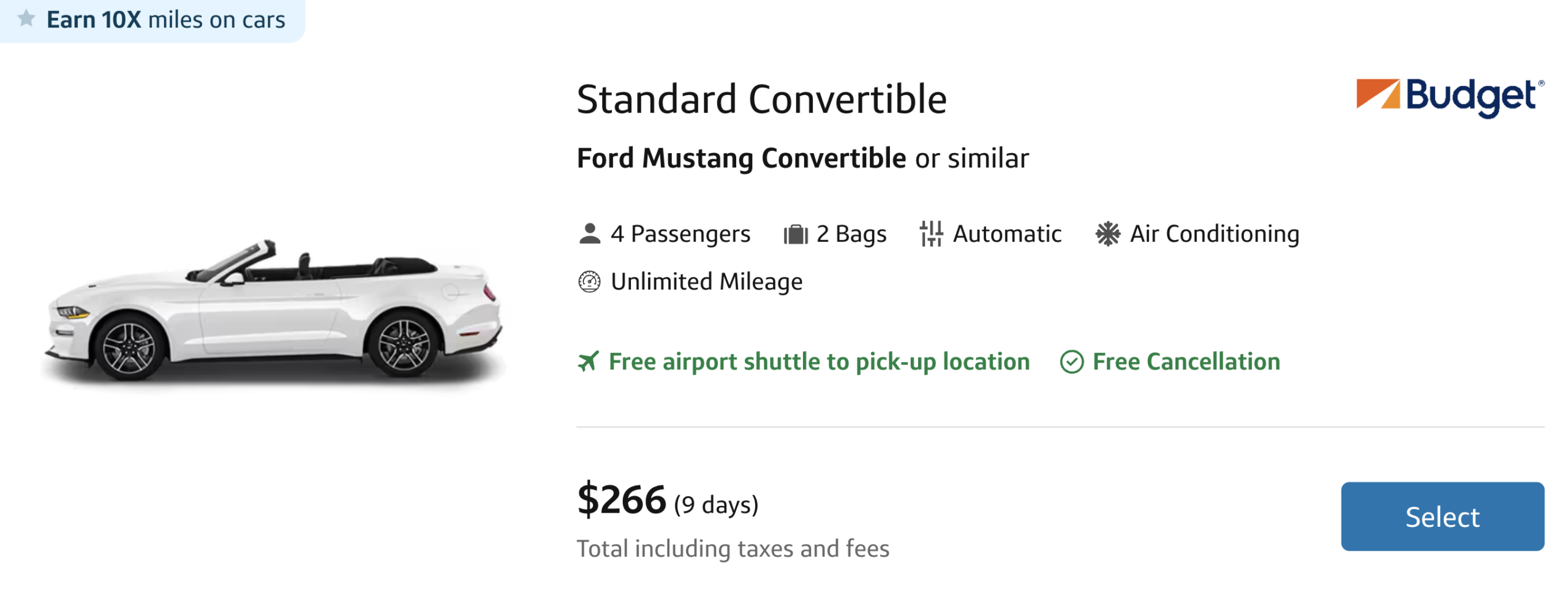Select the Automatic transmission icon
Screen dimensions: 1568x593
click(930, 233)
